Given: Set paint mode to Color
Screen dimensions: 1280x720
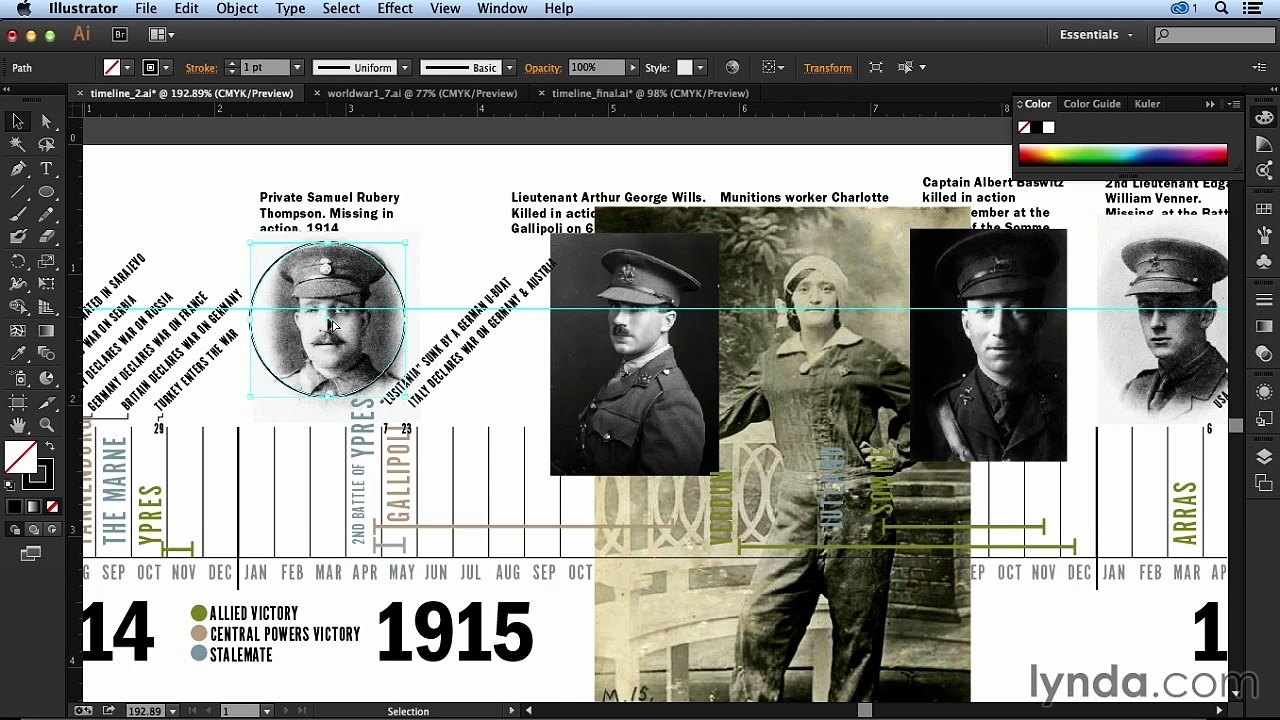Looking at the screenshot, I should (14, 507).
